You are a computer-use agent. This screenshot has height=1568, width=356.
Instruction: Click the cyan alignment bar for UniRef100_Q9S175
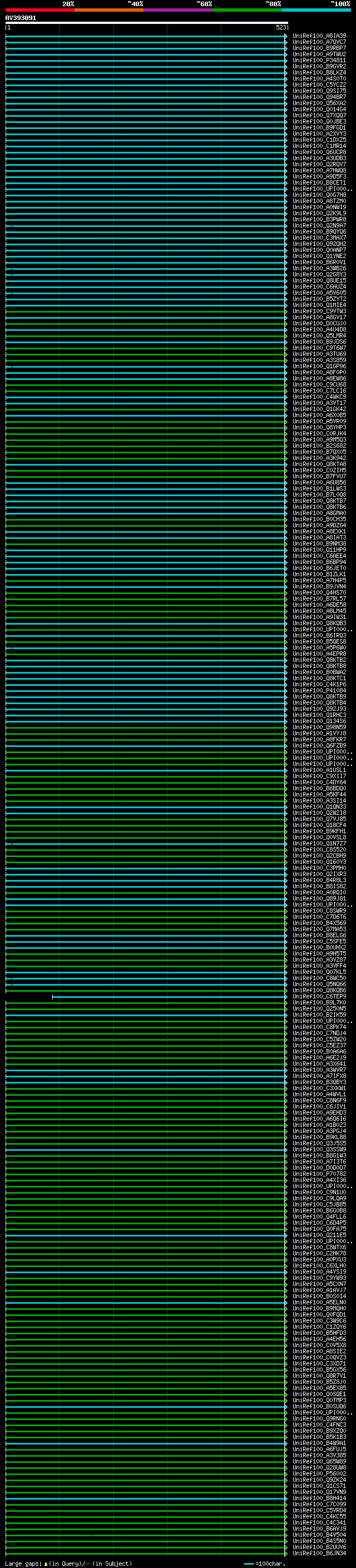146,91
